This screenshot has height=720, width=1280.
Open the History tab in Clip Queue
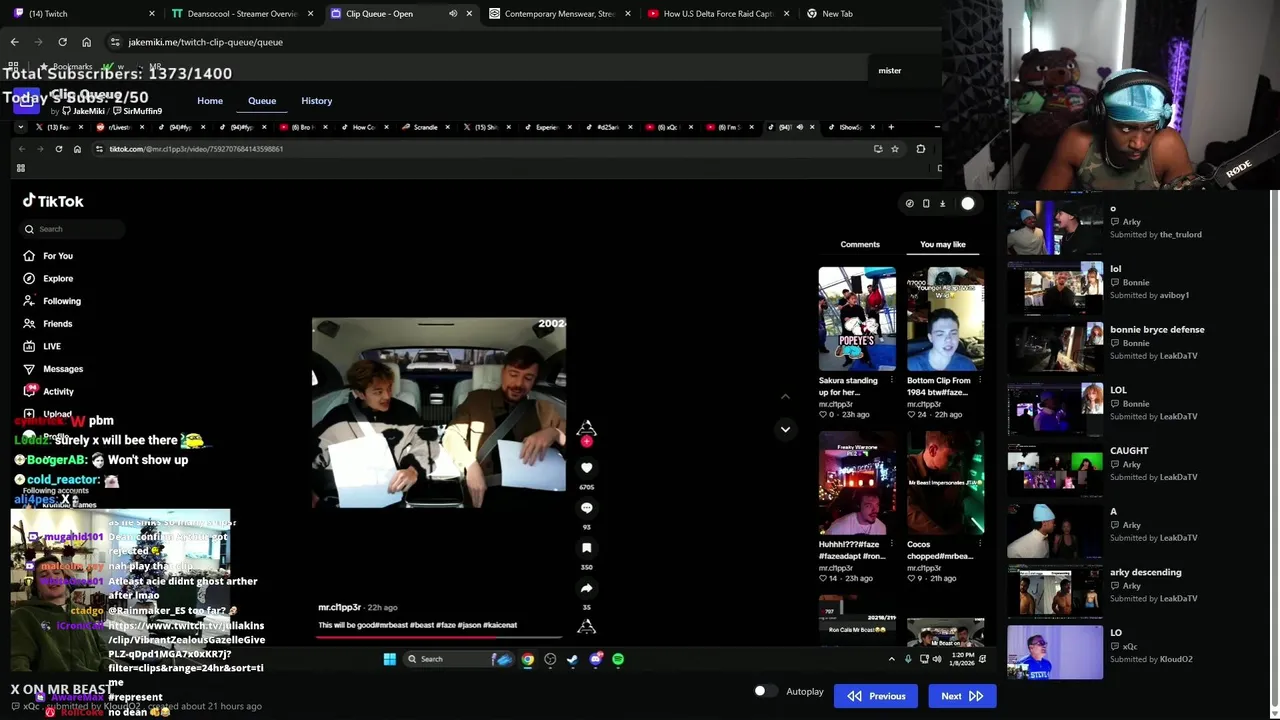[317, 101]
